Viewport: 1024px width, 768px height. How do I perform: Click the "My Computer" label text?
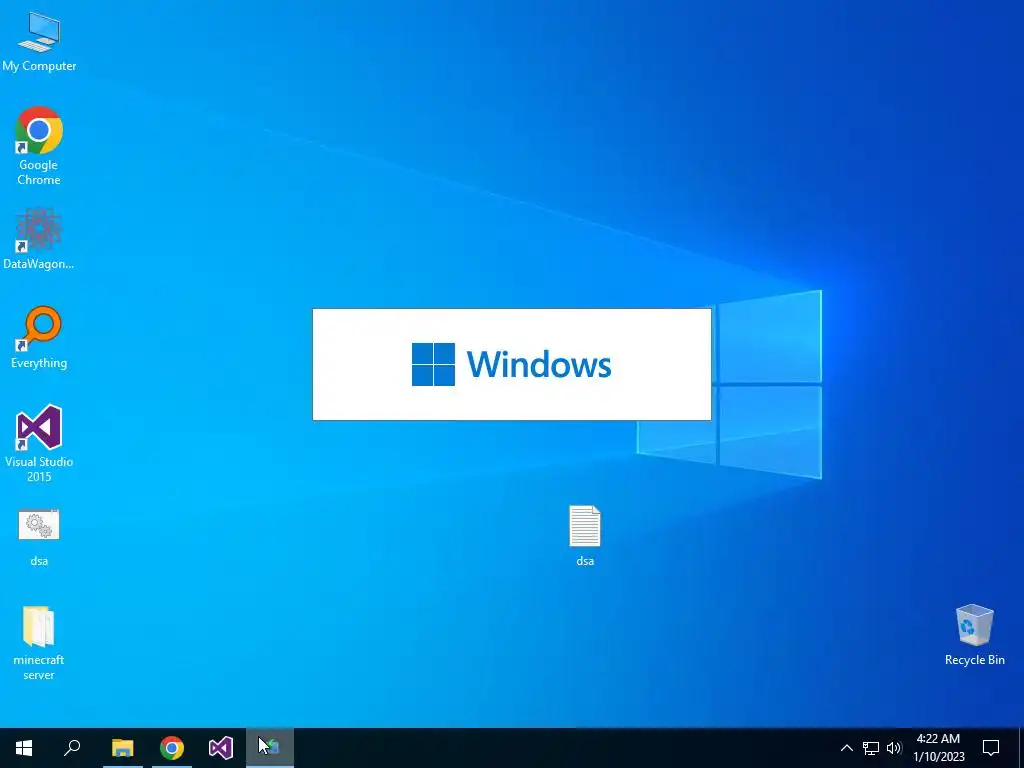[39, 66]
